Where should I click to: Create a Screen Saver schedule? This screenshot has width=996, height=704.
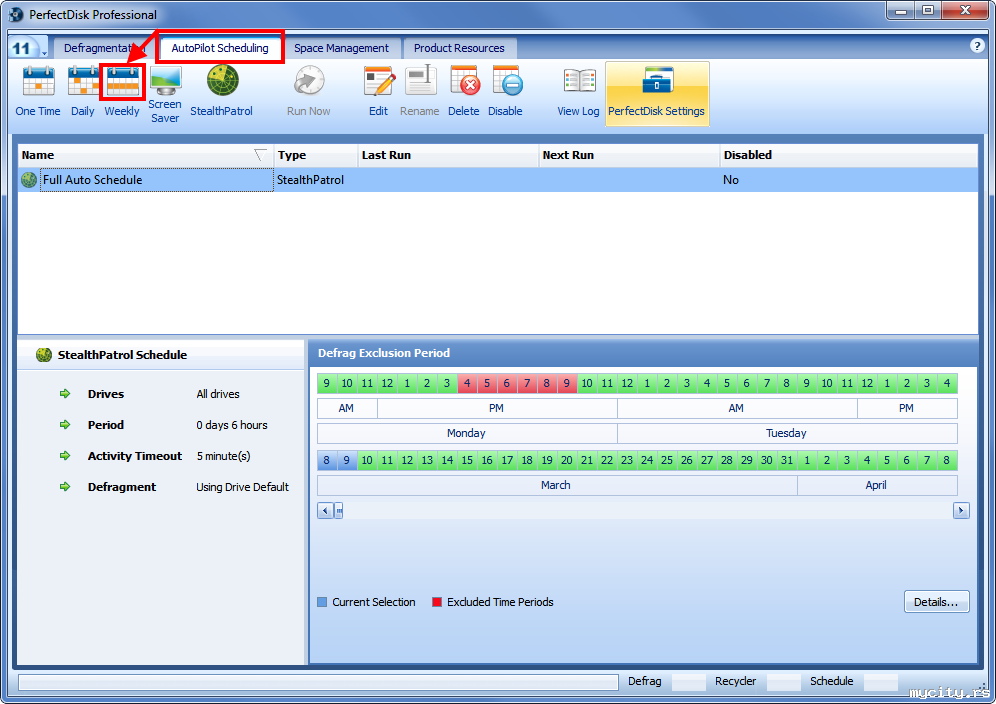[165, 94]
